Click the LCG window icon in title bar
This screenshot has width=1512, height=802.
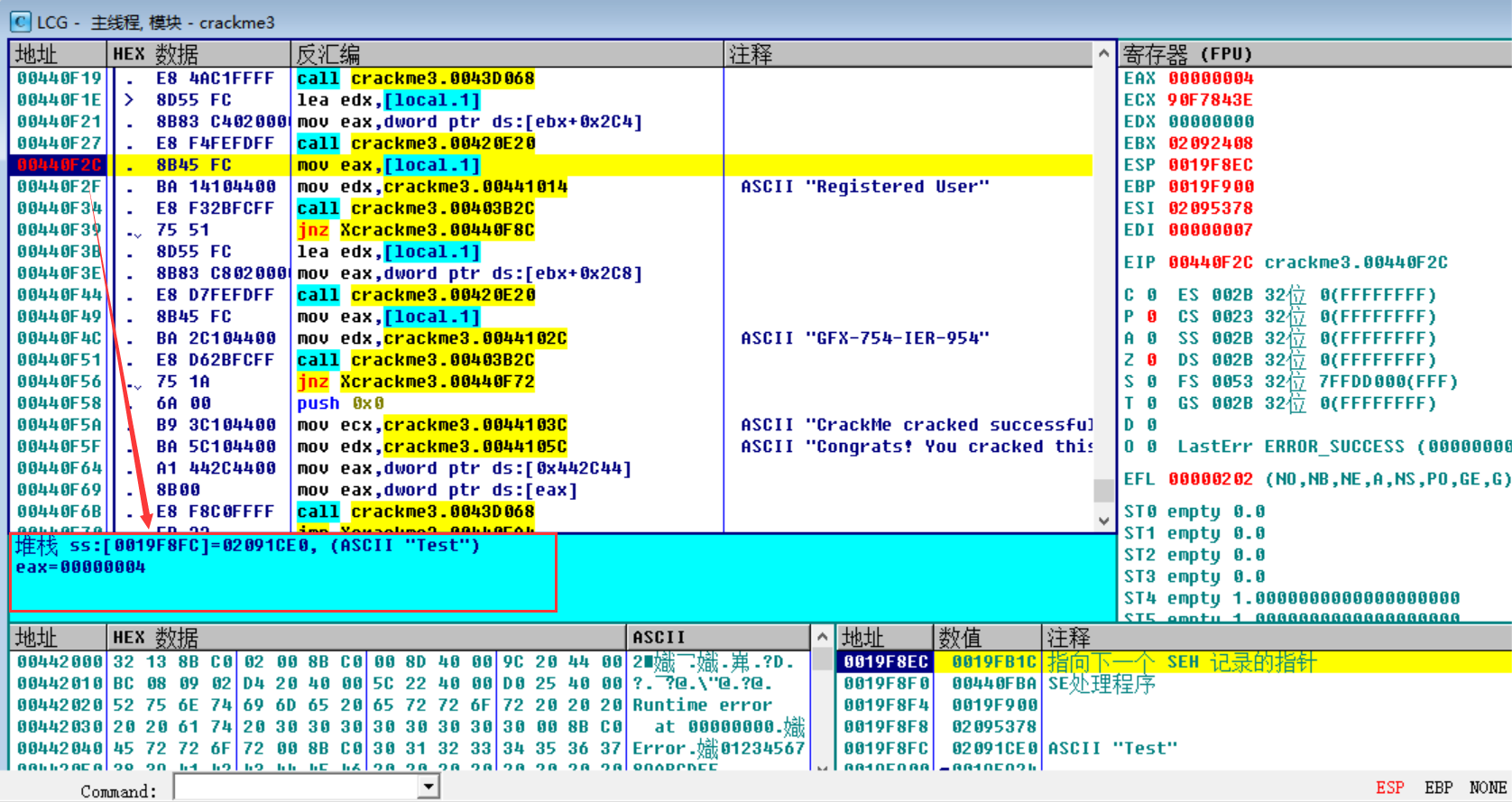(x=20, y=21)
